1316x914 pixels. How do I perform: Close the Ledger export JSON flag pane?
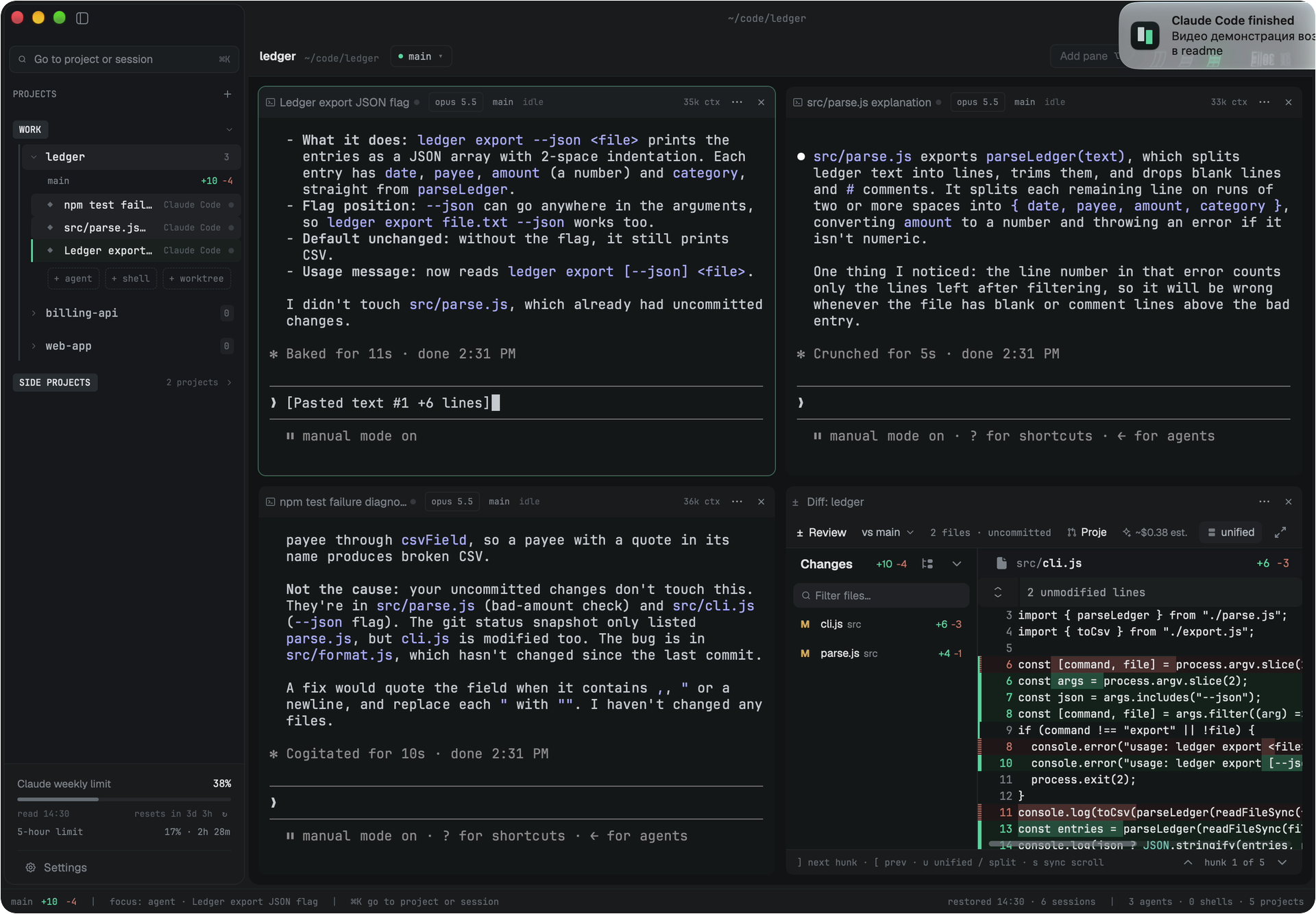[x=761, y=102]
